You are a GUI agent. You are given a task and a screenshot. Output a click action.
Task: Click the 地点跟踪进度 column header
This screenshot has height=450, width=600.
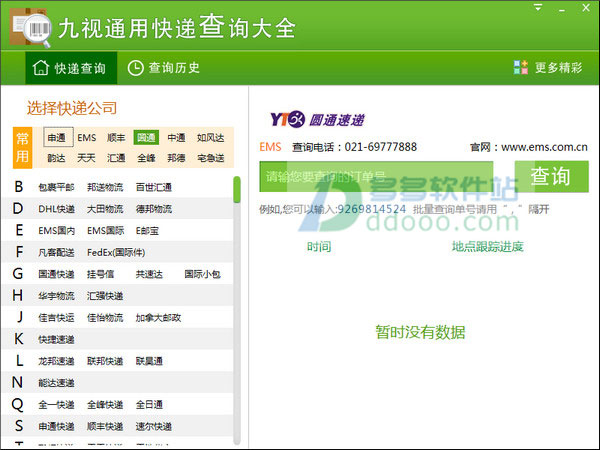[488, 247]
